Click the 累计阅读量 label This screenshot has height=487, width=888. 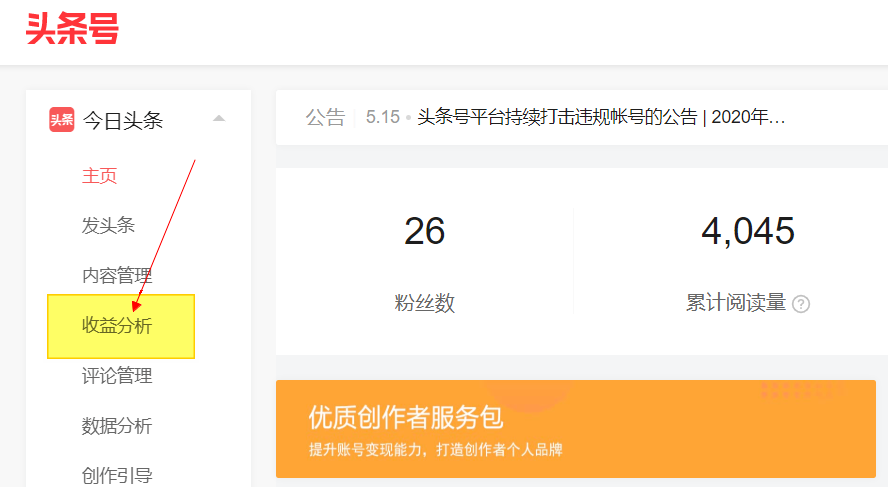point(735,304)
